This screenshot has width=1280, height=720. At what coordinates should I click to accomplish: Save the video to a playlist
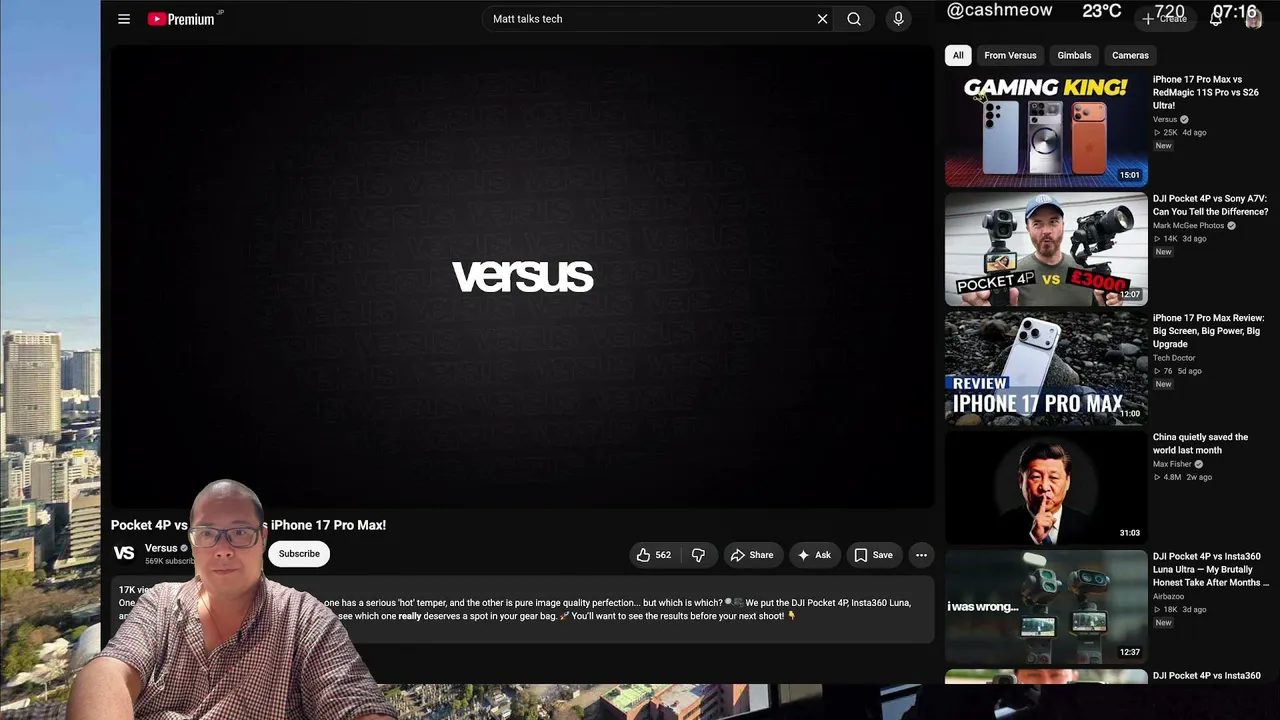(873, 555)
